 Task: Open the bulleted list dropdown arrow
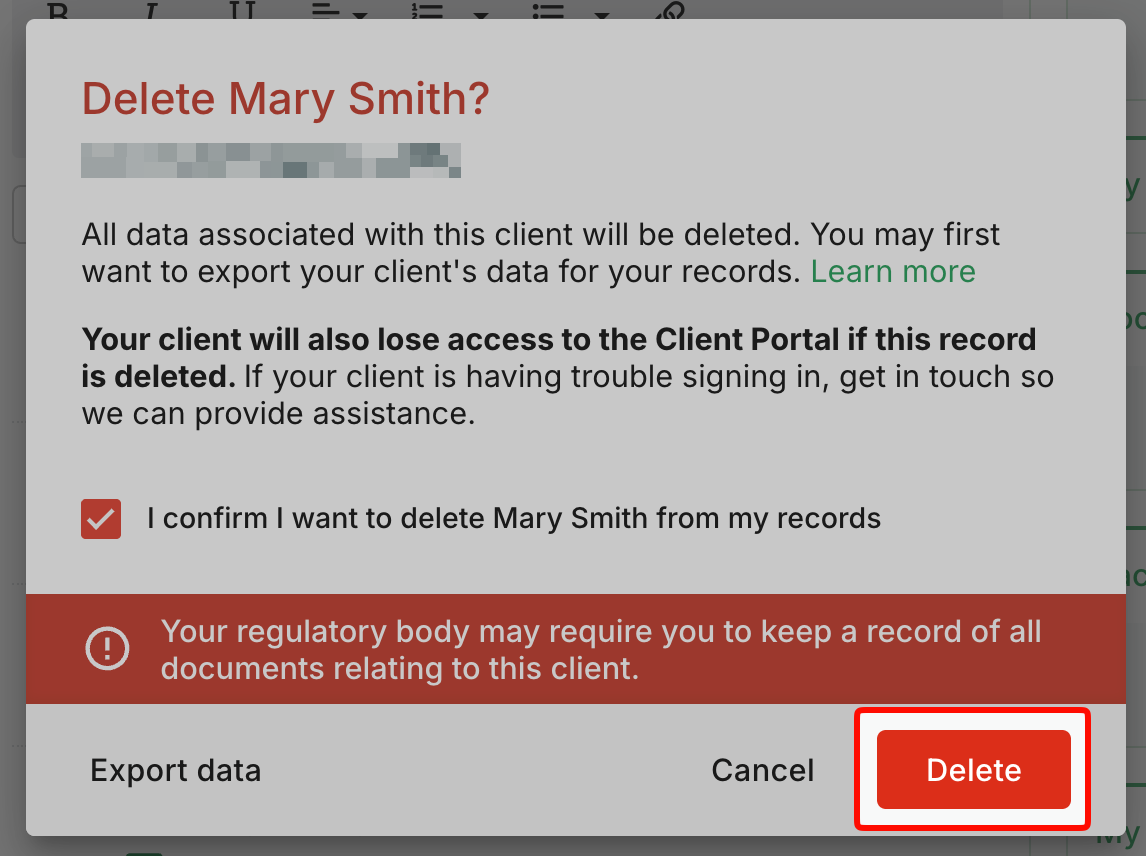(602, 13)
